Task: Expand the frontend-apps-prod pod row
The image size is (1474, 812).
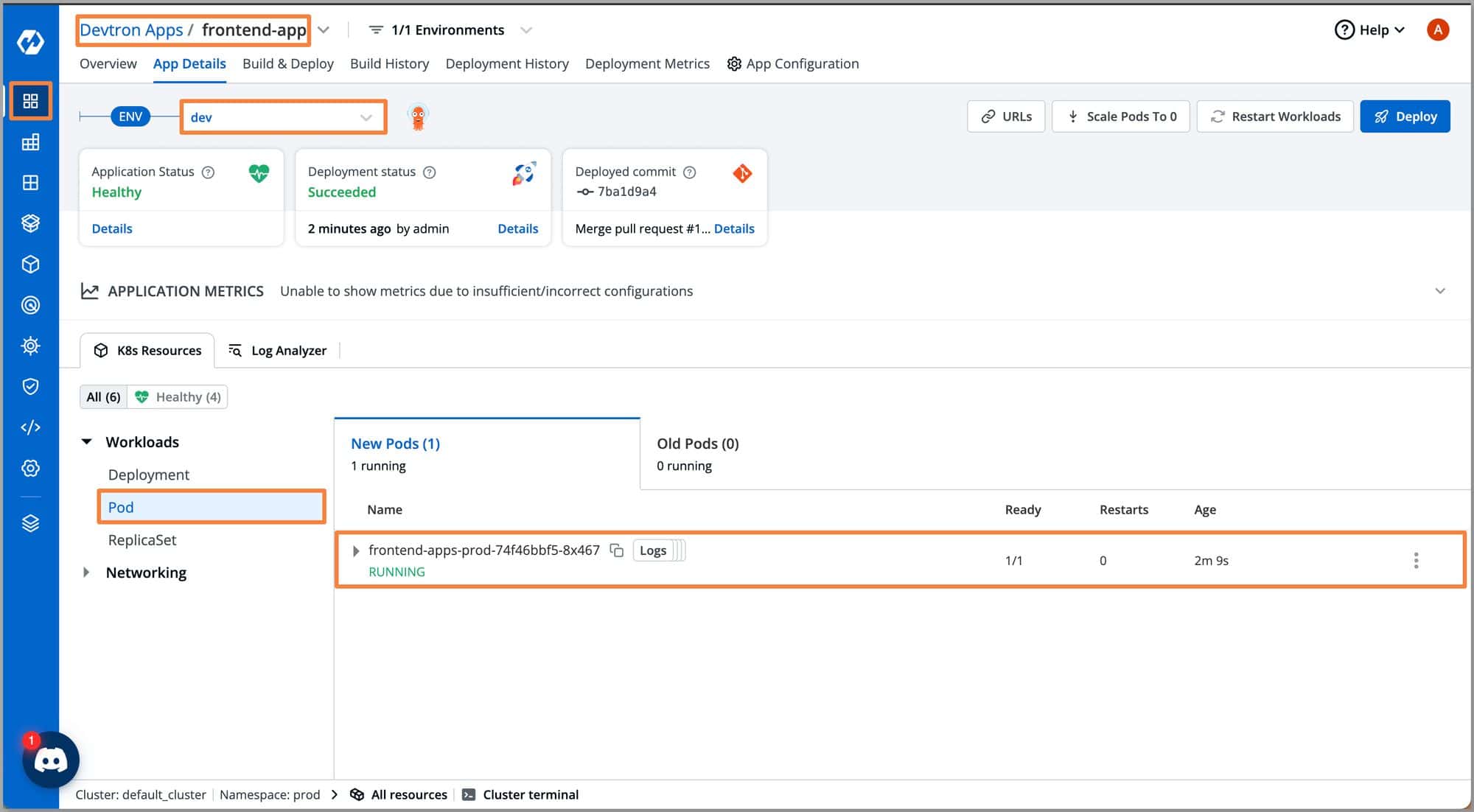Action: pos(357,550)
